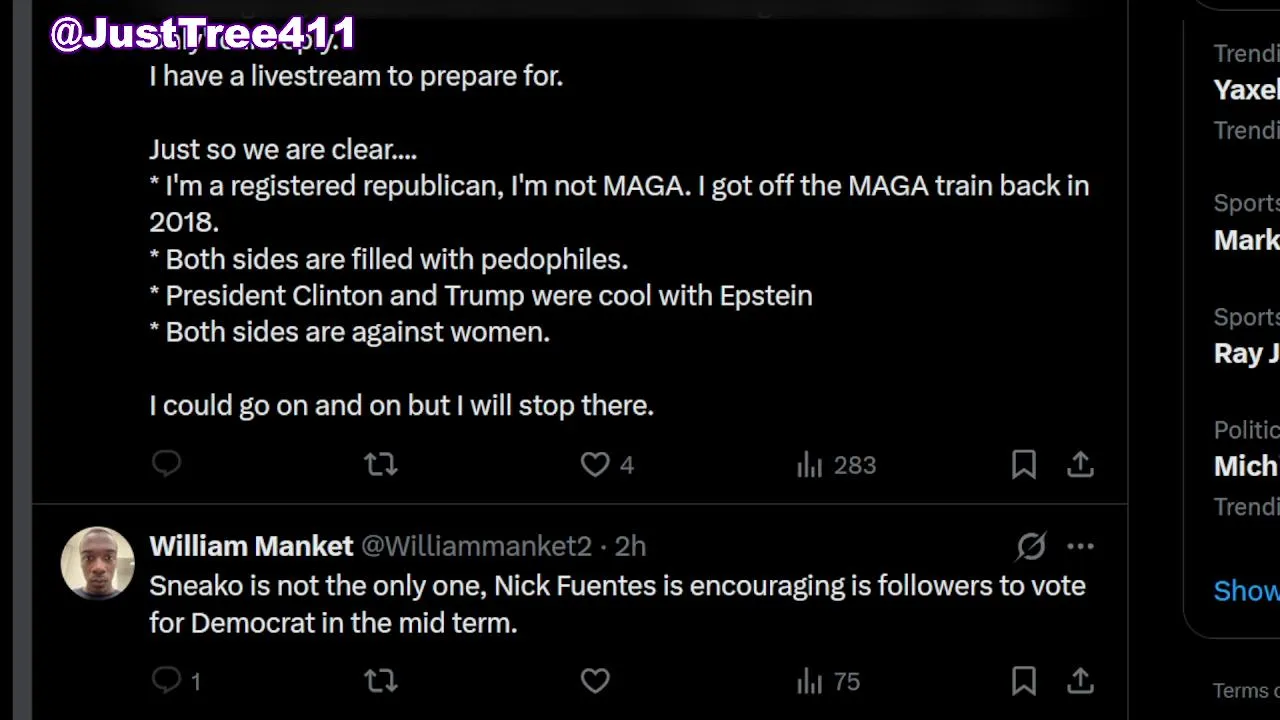
Task: Like the tweet with 4 likes
Action: (595, 464)
